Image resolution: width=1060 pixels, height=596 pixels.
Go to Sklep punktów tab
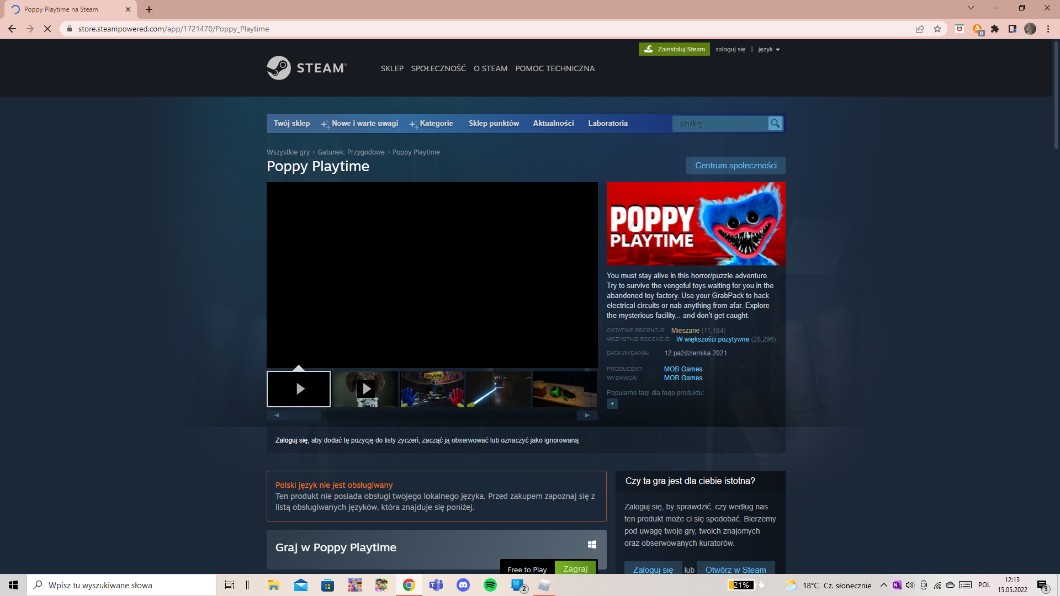(494, 123)
